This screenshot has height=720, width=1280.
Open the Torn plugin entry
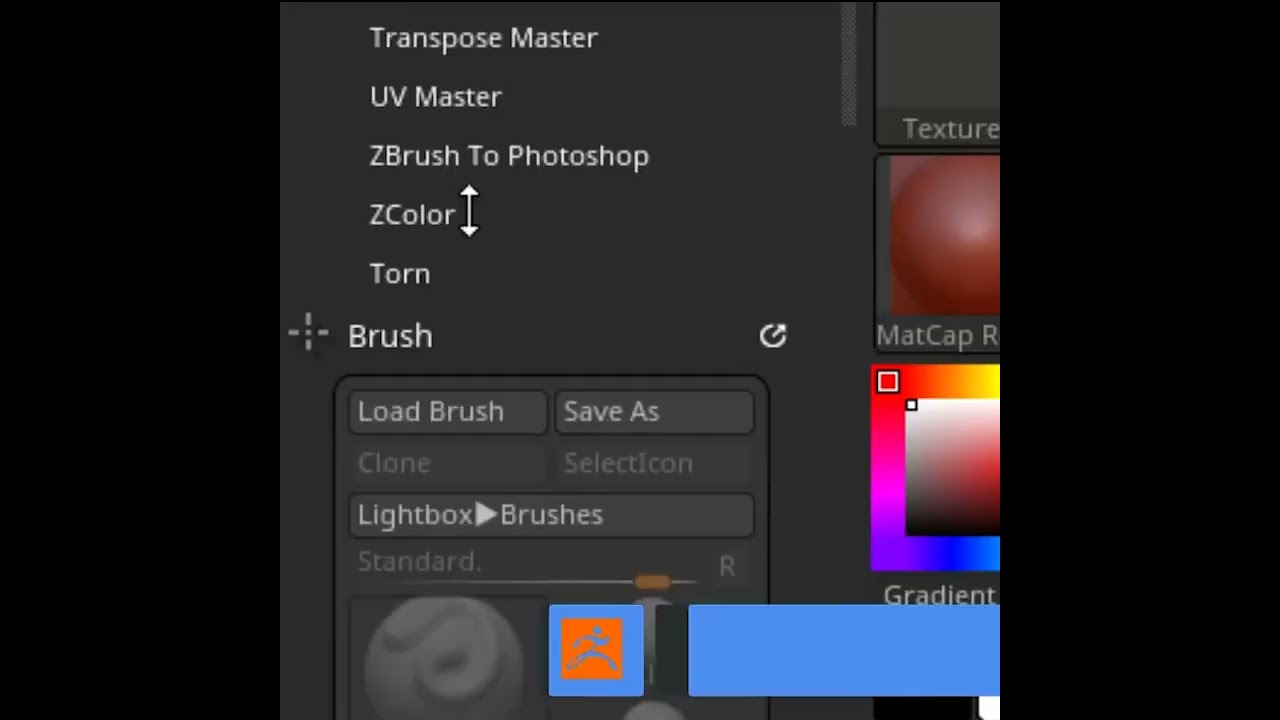[400, 274]
